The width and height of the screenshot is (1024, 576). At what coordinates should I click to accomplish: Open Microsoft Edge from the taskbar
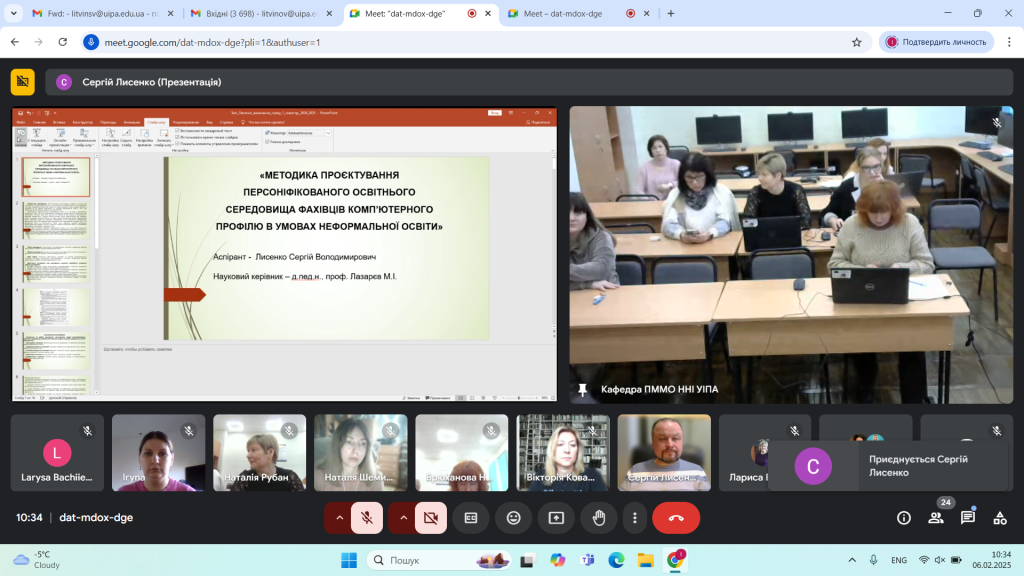pyautogui.click(x=616, y=560)
